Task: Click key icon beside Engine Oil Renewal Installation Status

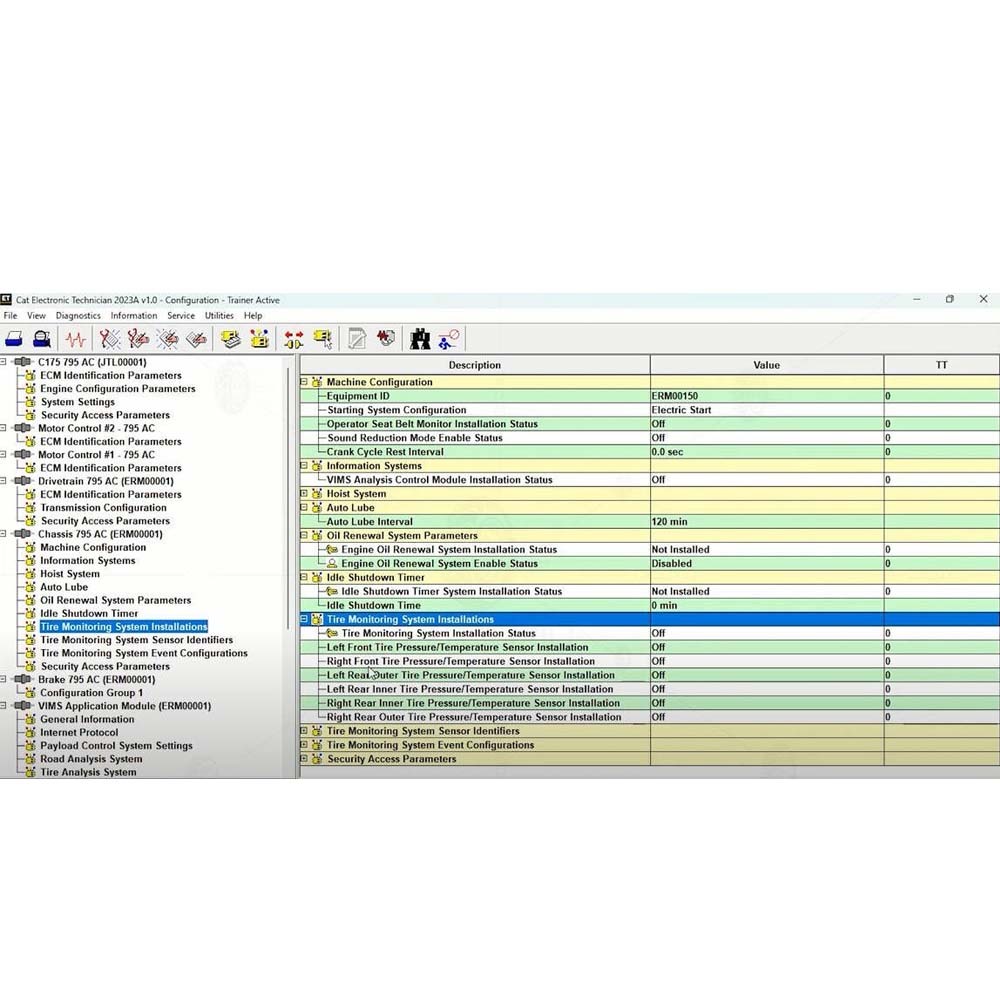Action: [332, 550]
